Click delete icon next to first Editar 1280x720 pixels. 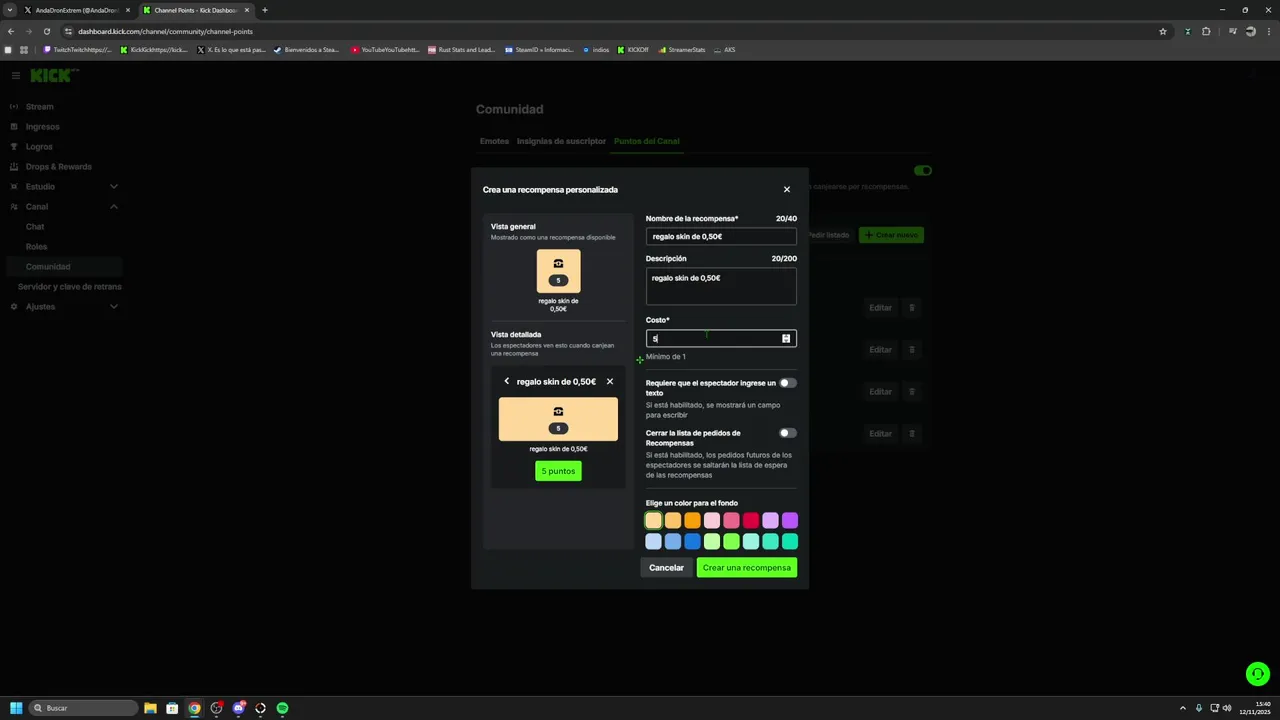coord(912,308)
